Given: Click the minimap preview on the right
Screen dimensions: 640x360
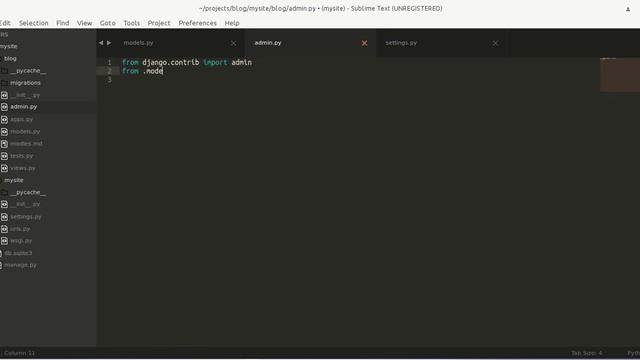Looking at the screenshot, I should pyautogui.click(x=620, y=75).
